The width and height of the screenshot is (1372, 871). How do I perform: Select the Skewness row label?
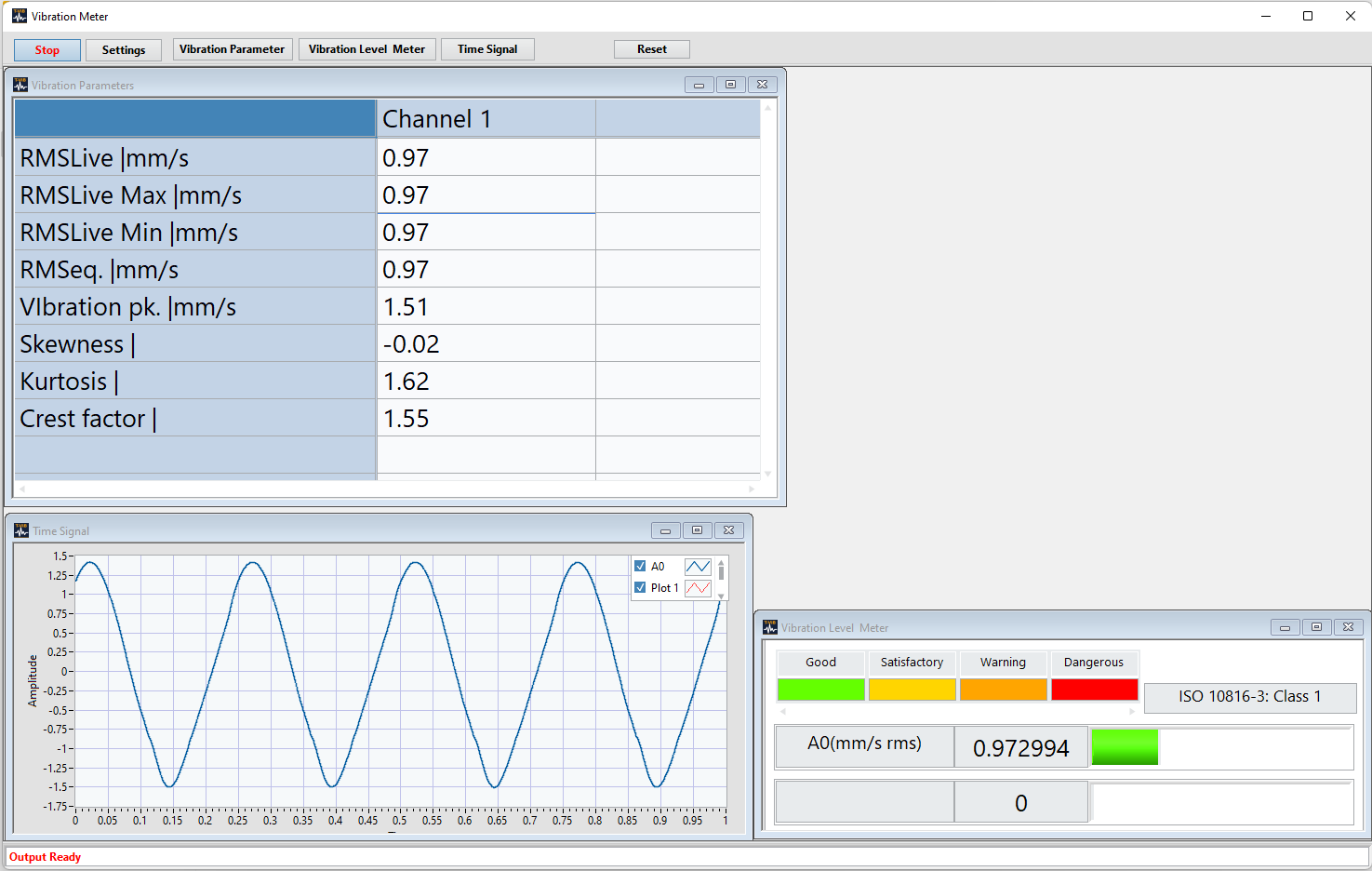coord(195,343)
